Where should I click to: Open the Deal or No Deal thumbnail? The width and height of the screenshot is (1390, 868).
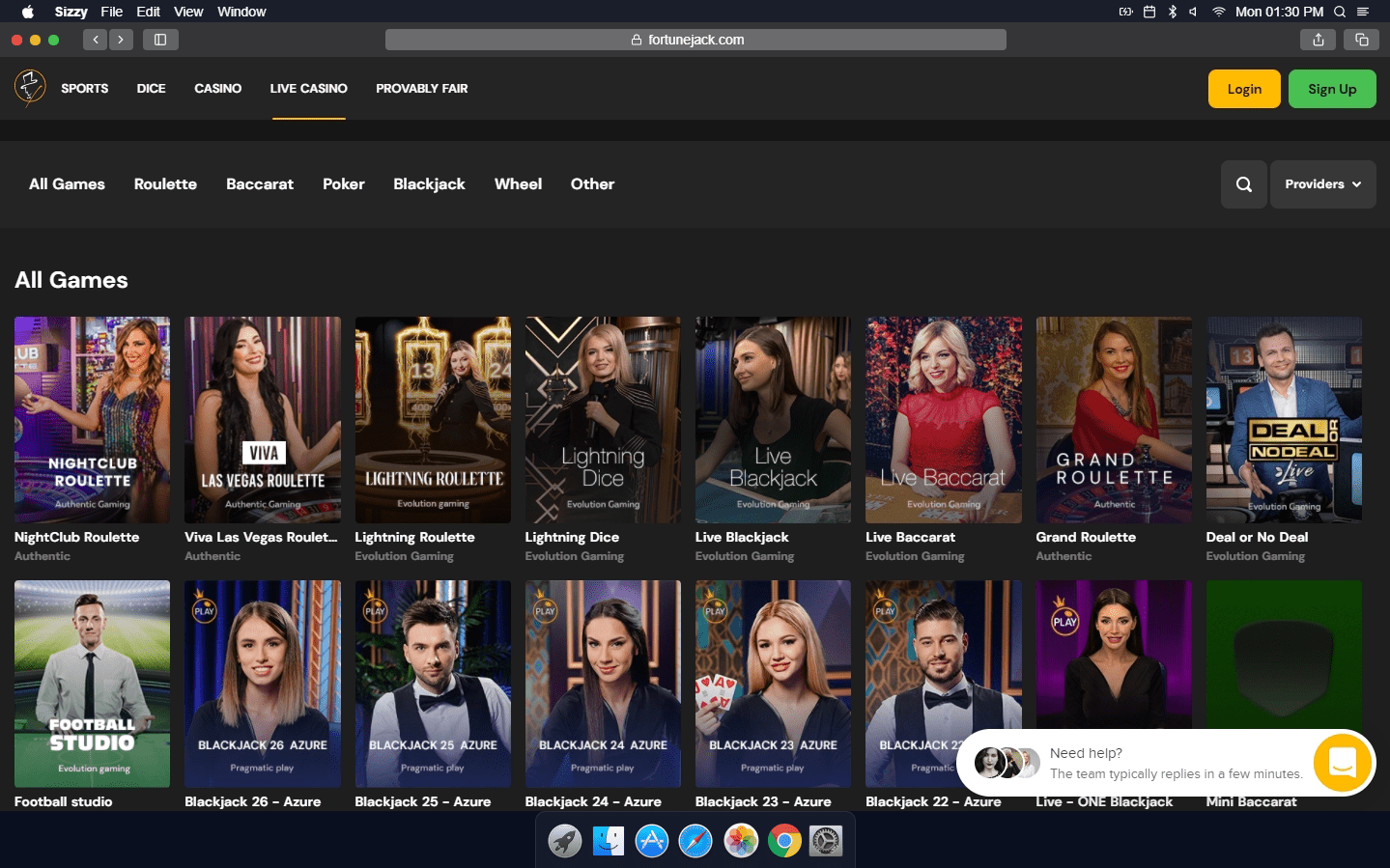point(1284,420)
